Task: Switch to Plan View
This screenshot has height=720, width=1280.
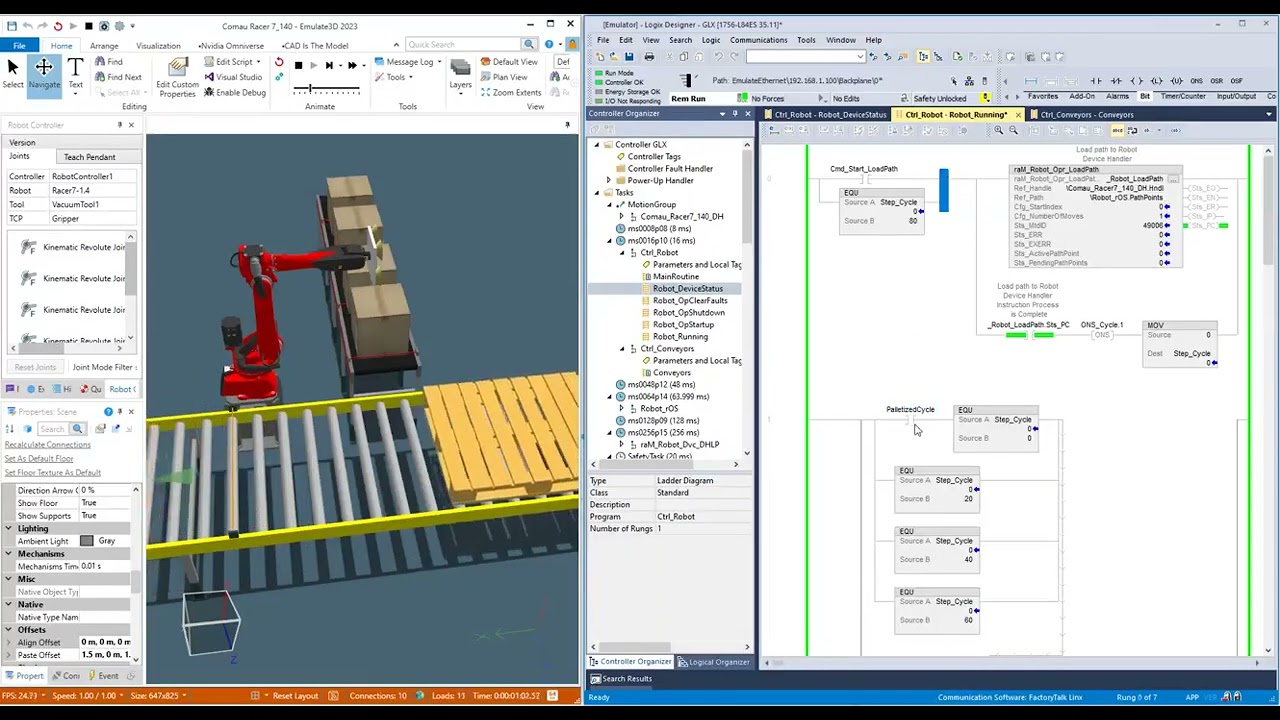Action: click(x=503, y=77)
